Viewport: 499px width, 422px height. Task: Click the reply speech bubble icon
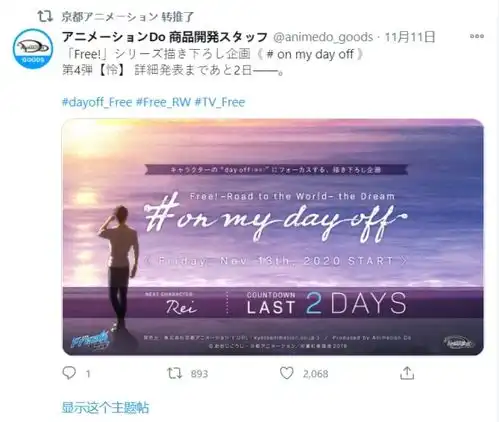pos(69,373)
